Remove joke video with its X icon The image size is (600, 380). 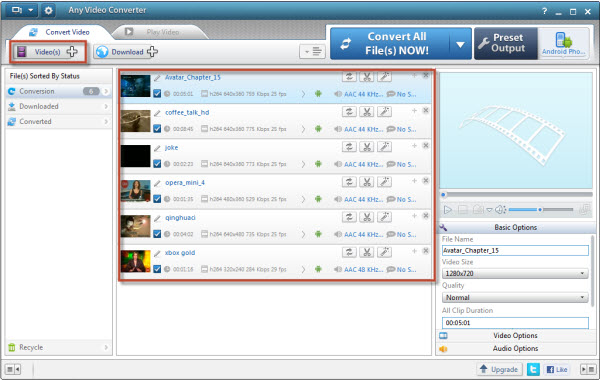click(x=426, y=145)
